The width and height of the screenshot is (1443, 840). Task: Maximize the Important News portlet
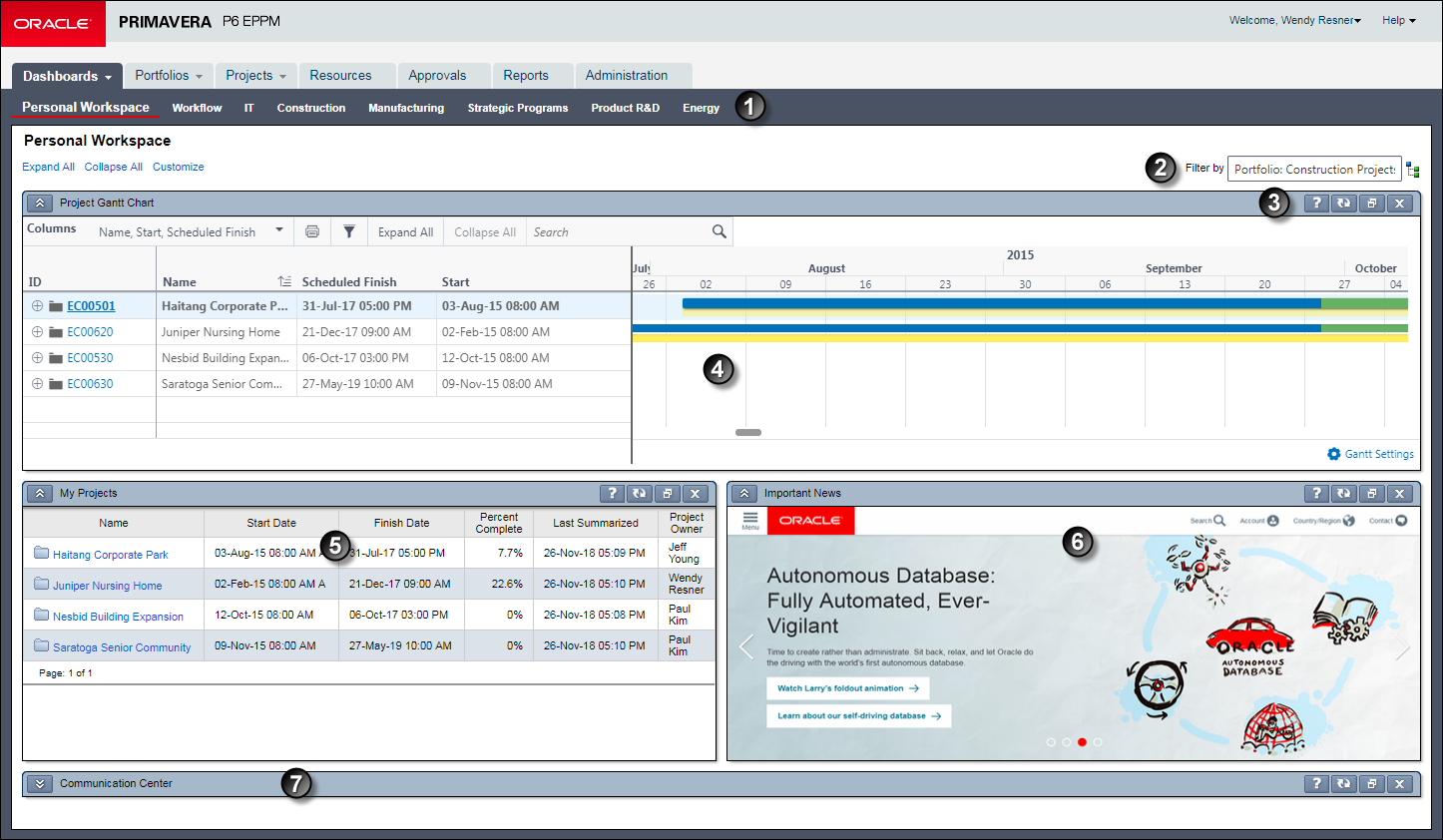[1372, 494]
